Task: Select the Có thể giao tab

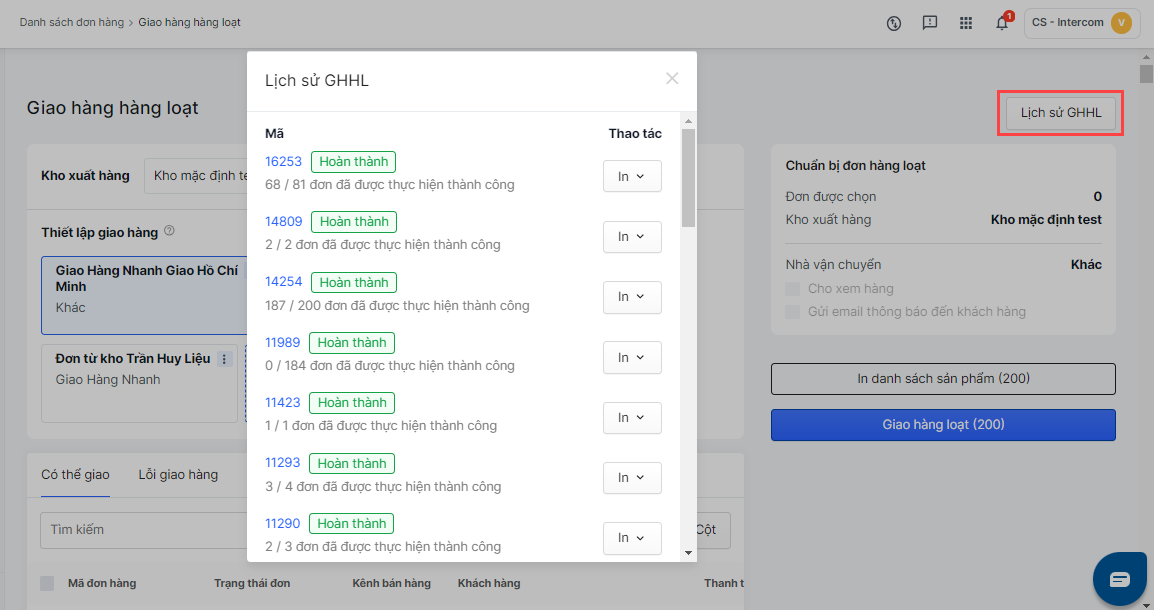Action: point(75,474)
